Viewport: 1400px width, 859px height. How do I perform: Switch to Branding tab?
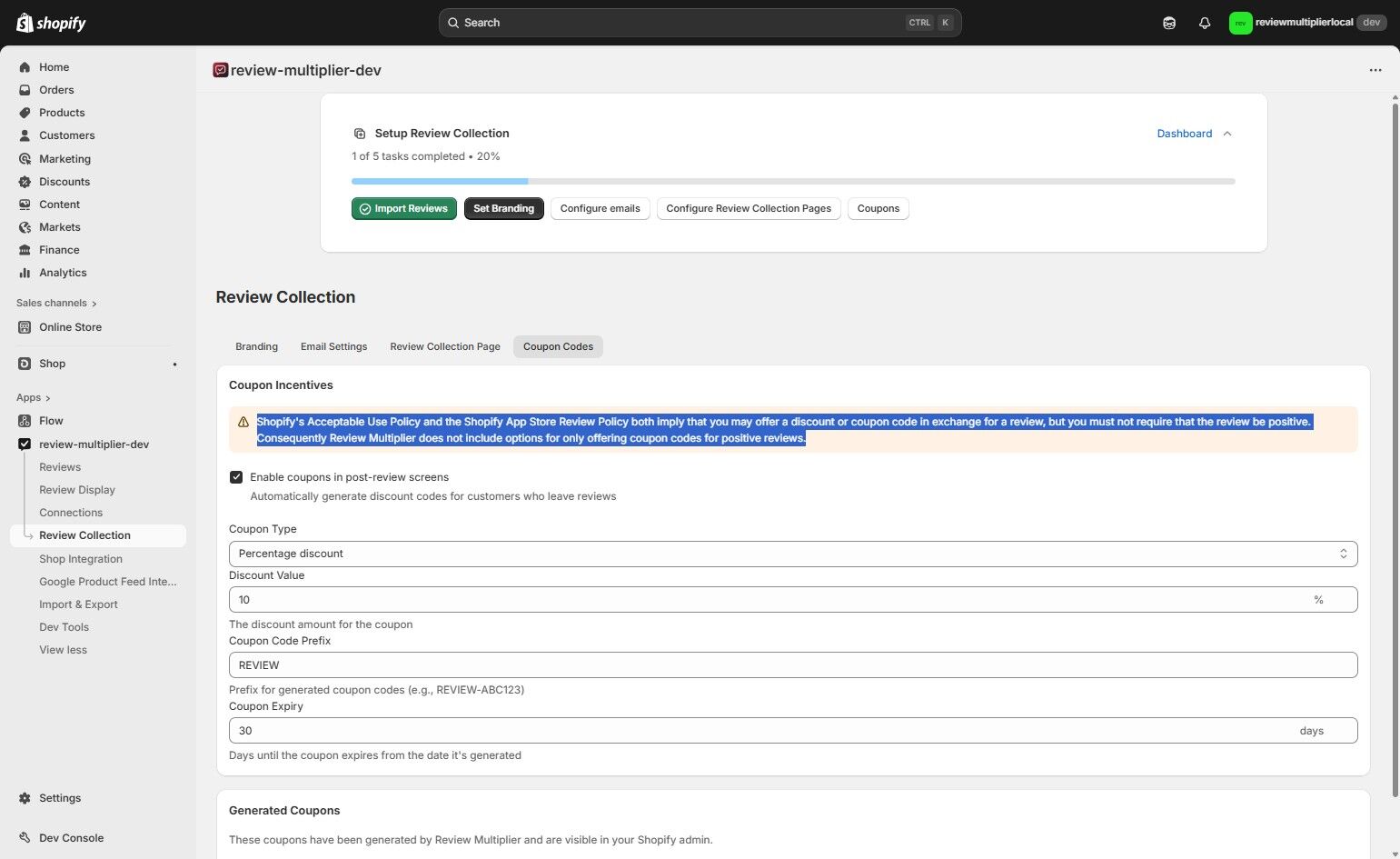[256, 346]
